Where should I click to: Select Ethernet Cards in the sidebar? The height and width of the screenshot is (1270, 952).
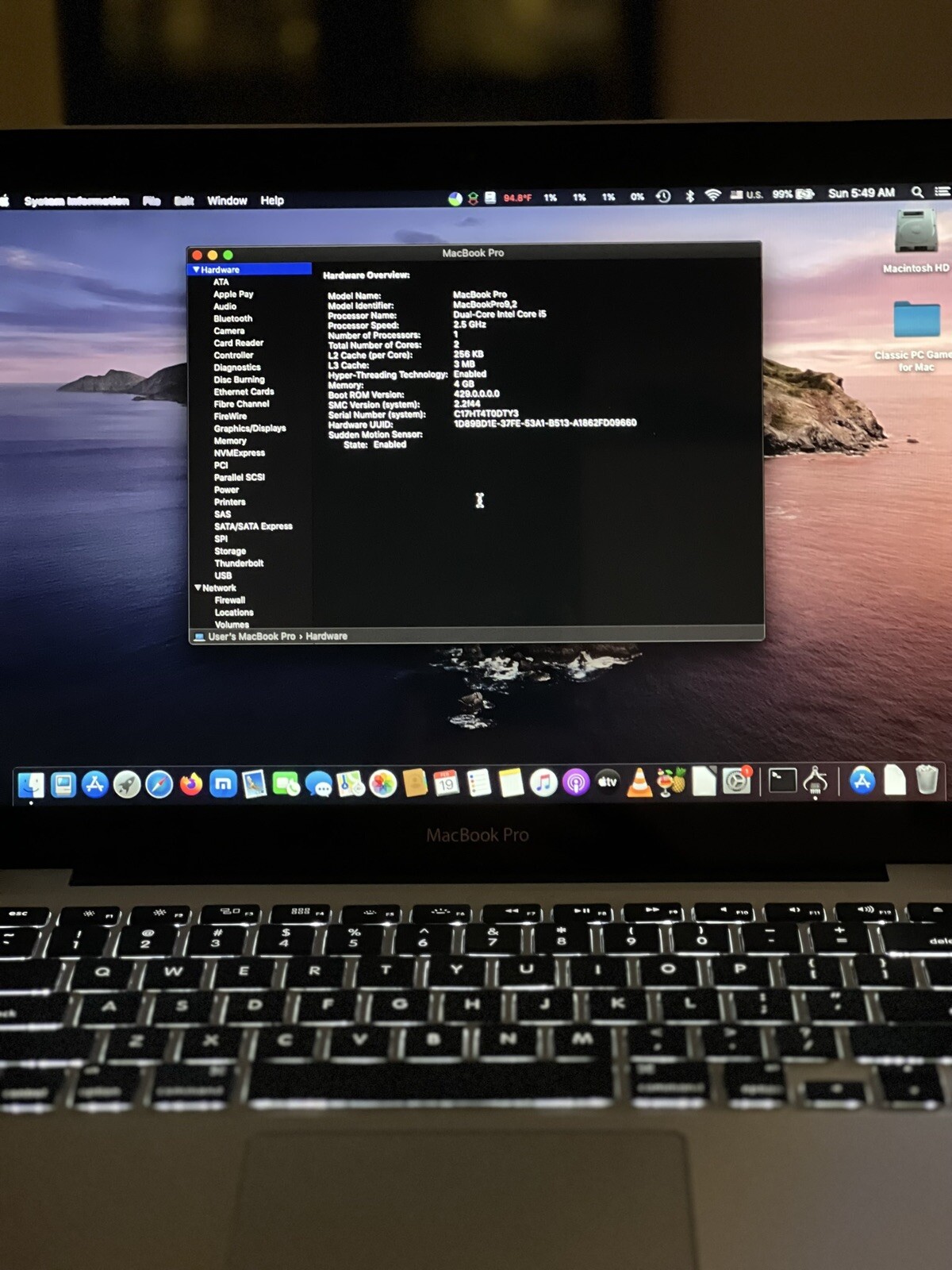tap(244, 391)
